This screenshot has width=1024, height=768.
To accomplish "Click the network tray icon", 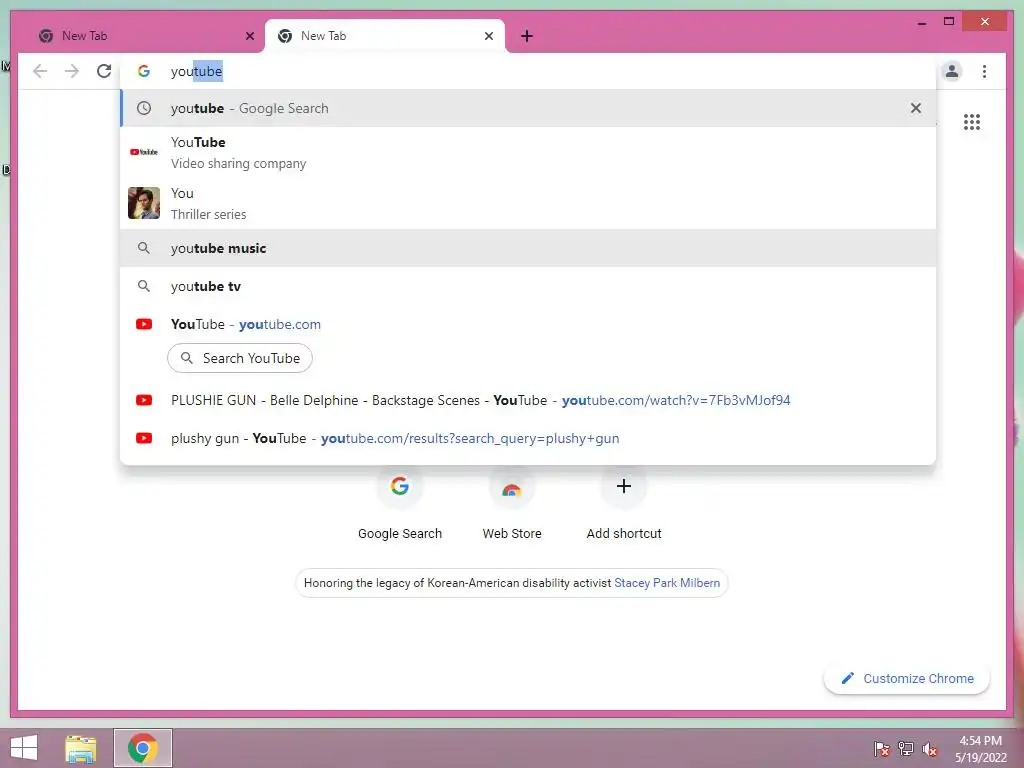I will pos(905,748).
